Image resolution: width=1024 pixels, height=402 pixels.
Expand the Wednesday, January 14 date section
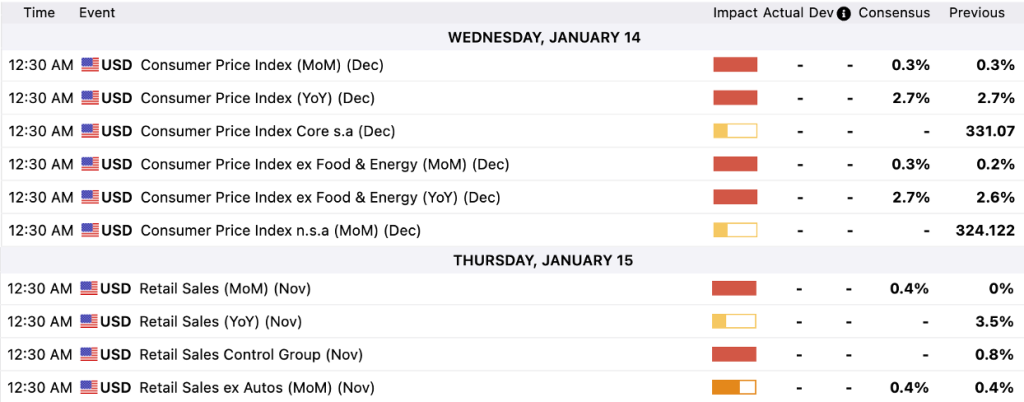click(544, 38)
